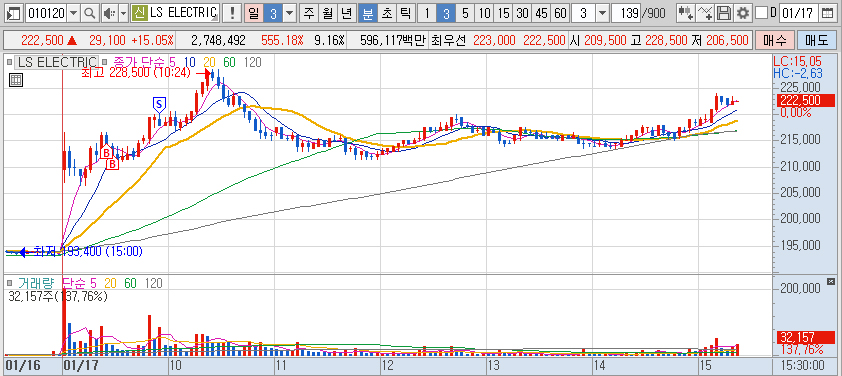Viewport: 842px width, 376px height.
Task: Open stock search with the magnifier icon
Action: 90,13
